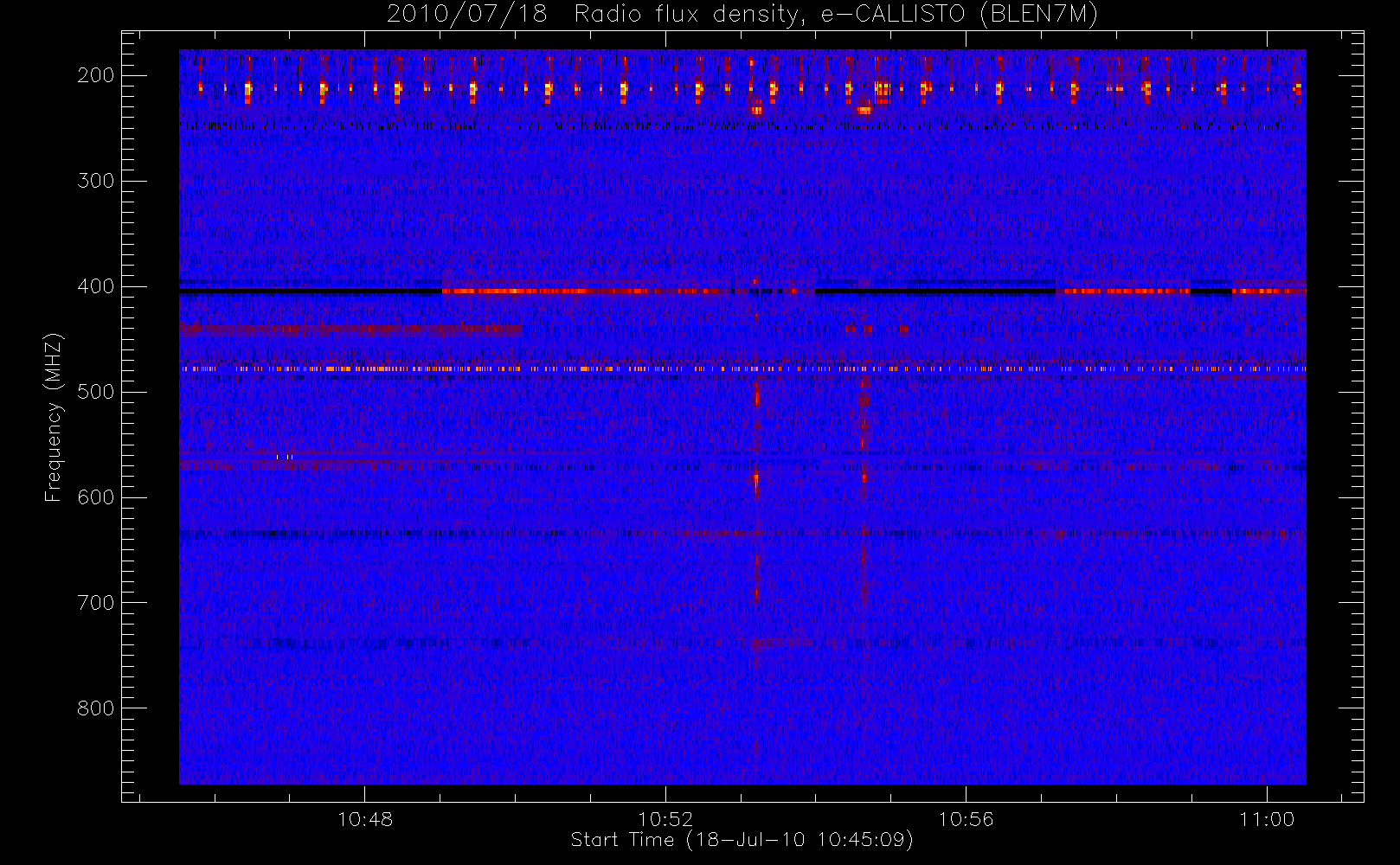Screen dimensions: 1400x865
Task: Click the 10:52 time tick label
Action: click(x=665, y=819)
